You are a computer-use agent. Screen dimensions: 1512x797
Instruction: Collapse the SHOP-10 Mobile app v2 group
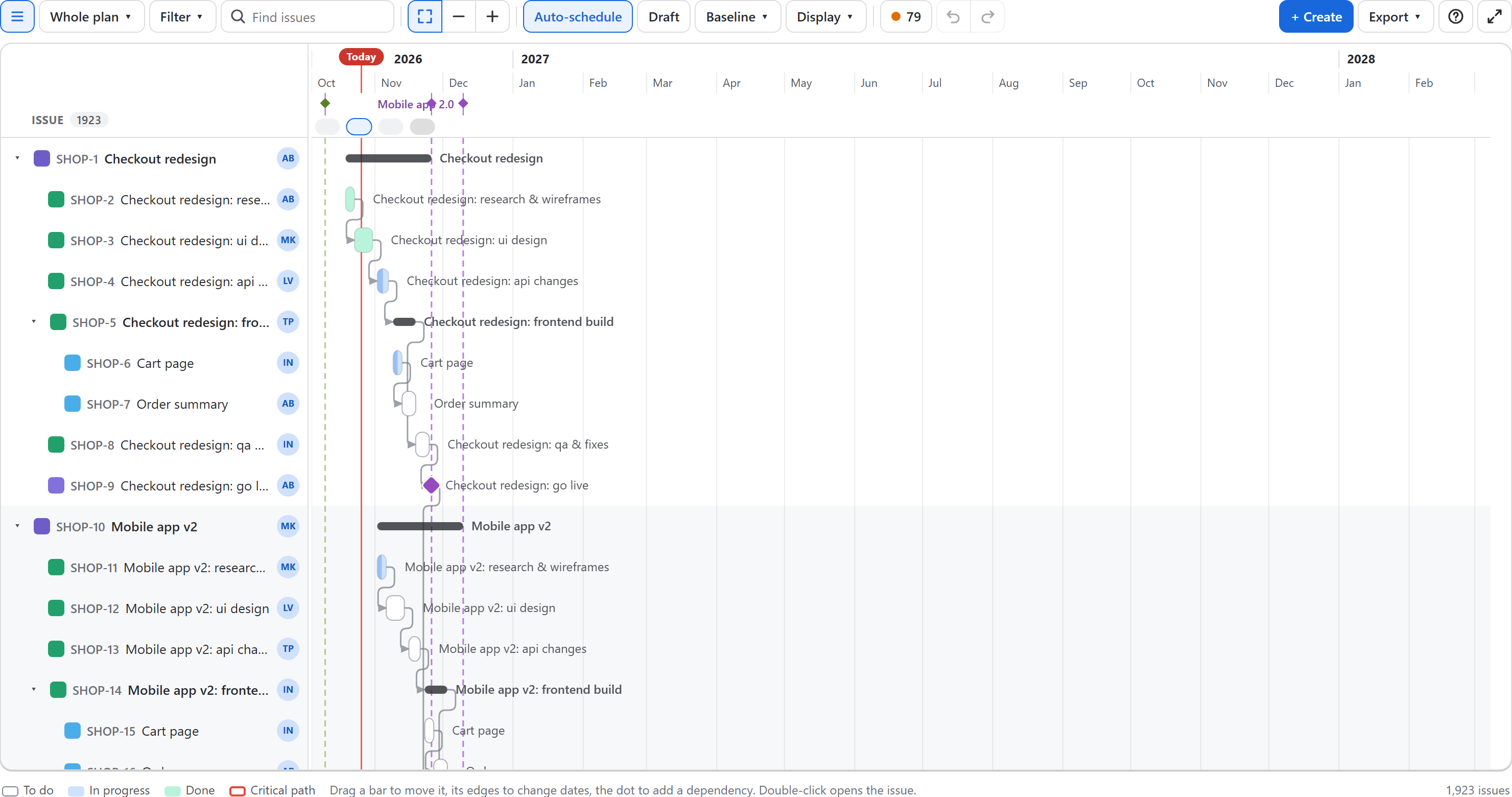coord(17,526)
